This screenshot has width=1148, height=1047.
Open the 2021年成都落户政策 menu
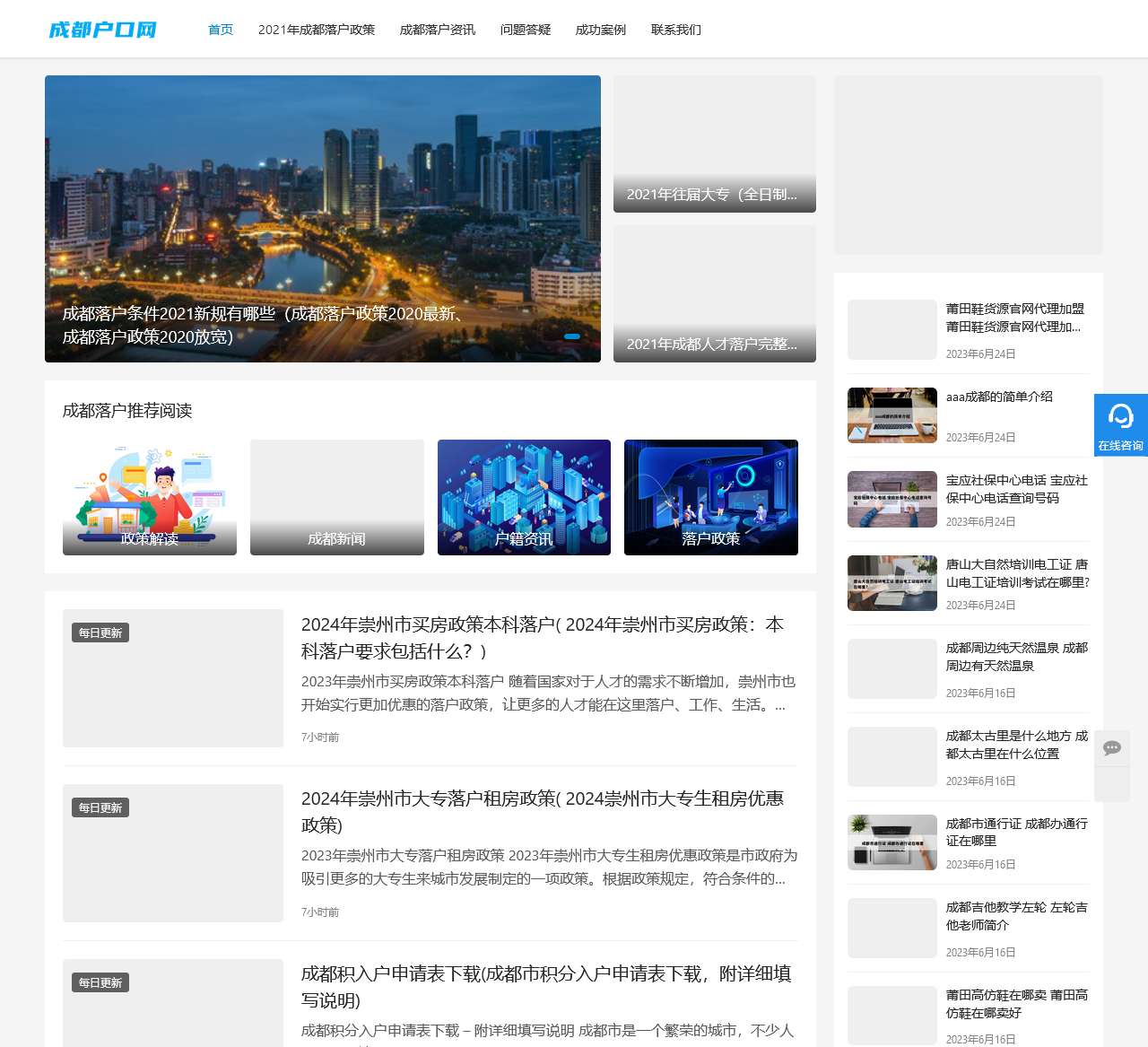click(x=317, y=29)
